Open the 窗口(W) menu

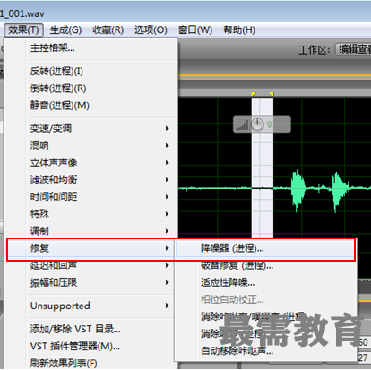(195, 30)
